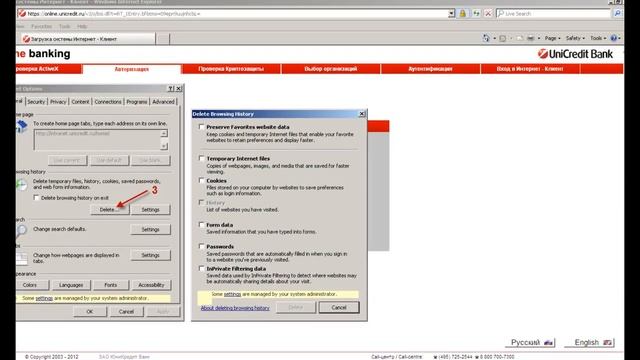Click the greyed History checkbox
640x360 pixels.
point(201,202)
